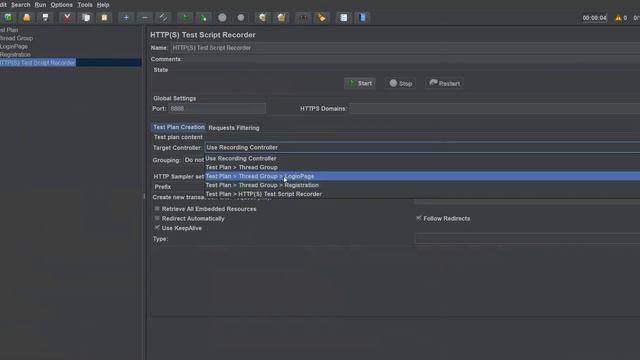
Task: Pick 'Test Plan > HTTP(S) Test Script Recorder' option
Action: [422, 194]
